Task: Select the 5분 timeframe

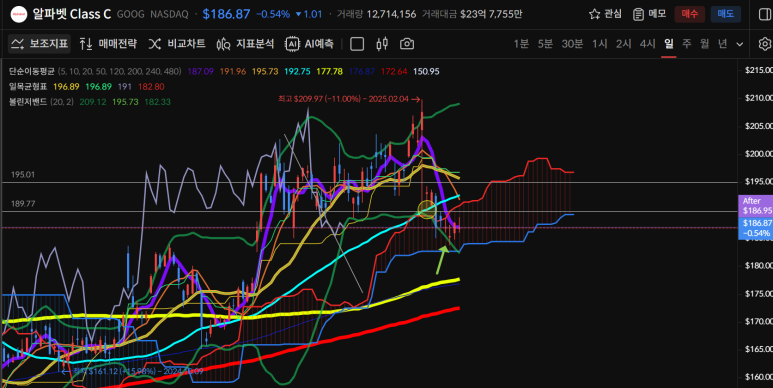Action: coord(545,44)
